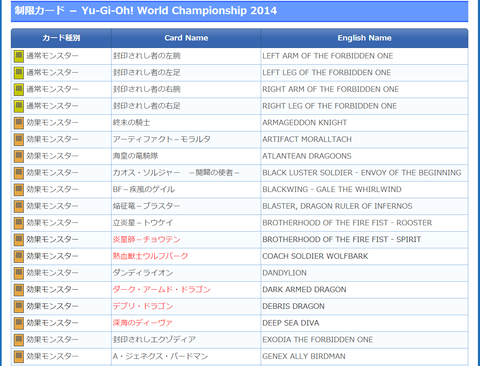Click the Japanese name 立炎星－トウケイ

[x=143, y=223]
